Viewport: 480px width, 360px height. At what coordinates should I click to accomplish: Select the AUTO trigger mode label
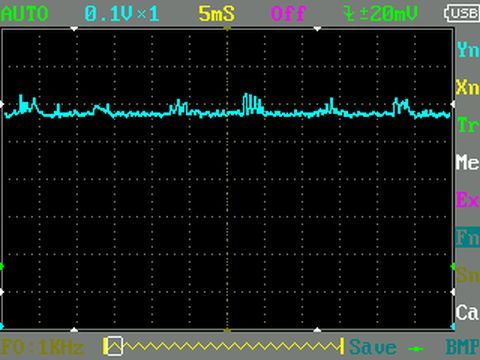25,14
